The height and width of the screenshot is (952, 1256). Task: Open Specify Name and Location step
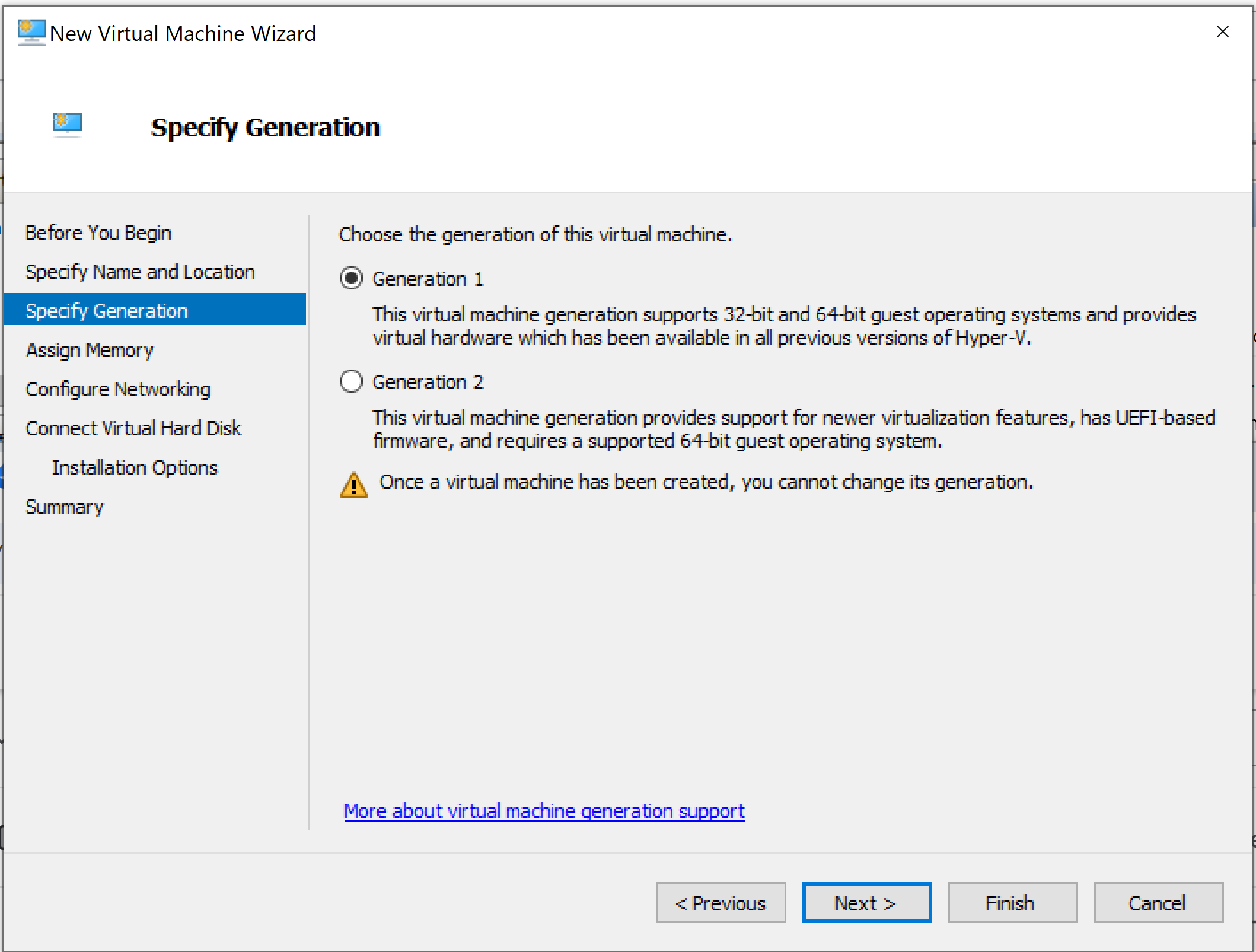point(140,272)
